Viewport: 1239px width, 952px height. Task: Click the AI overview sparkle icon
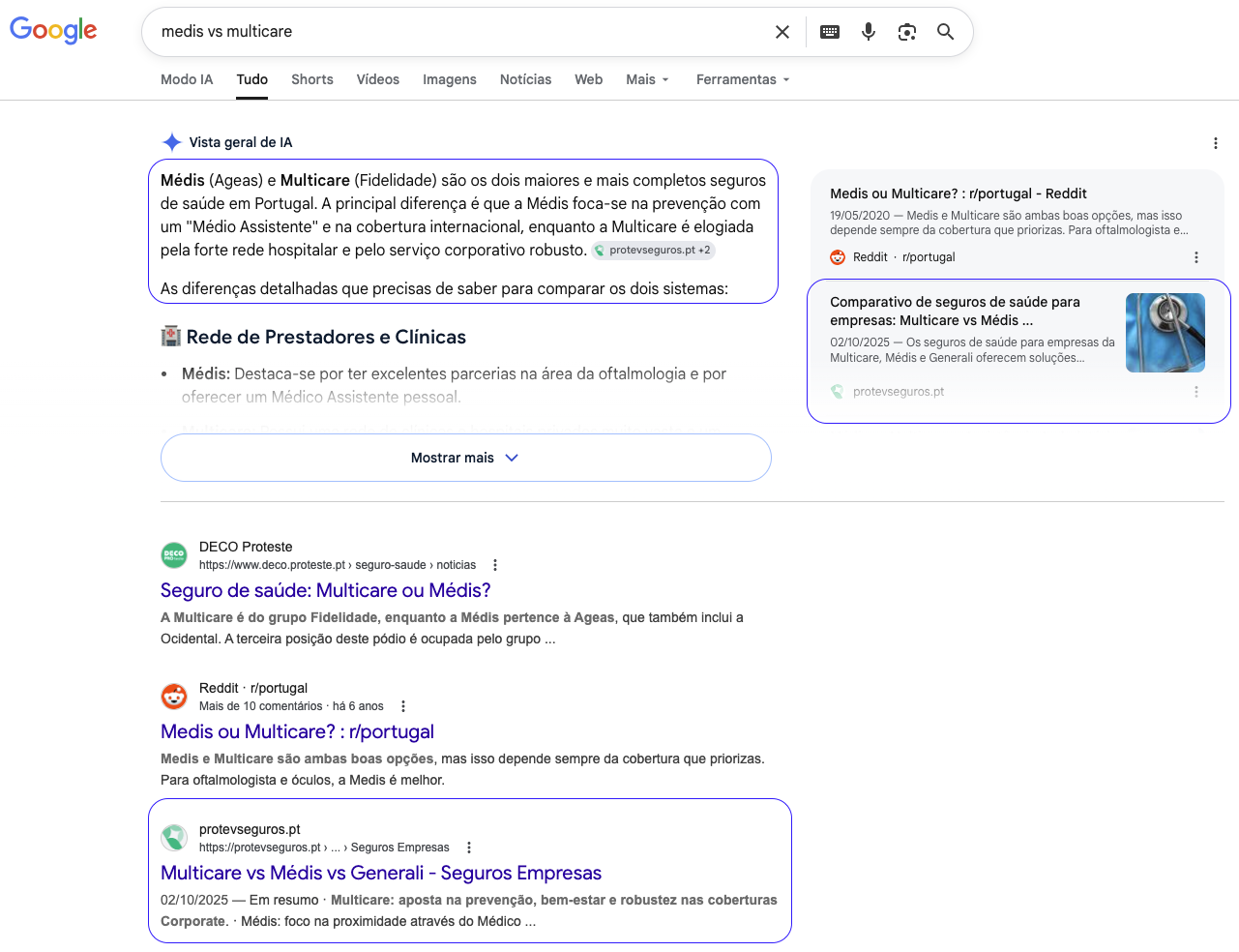pos(172,142)
